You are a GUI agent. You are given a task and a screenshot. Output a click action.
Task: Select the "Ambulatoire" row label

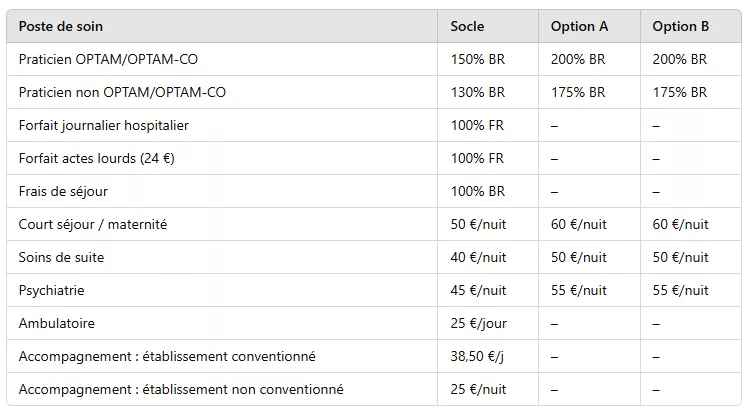[57, 323]
